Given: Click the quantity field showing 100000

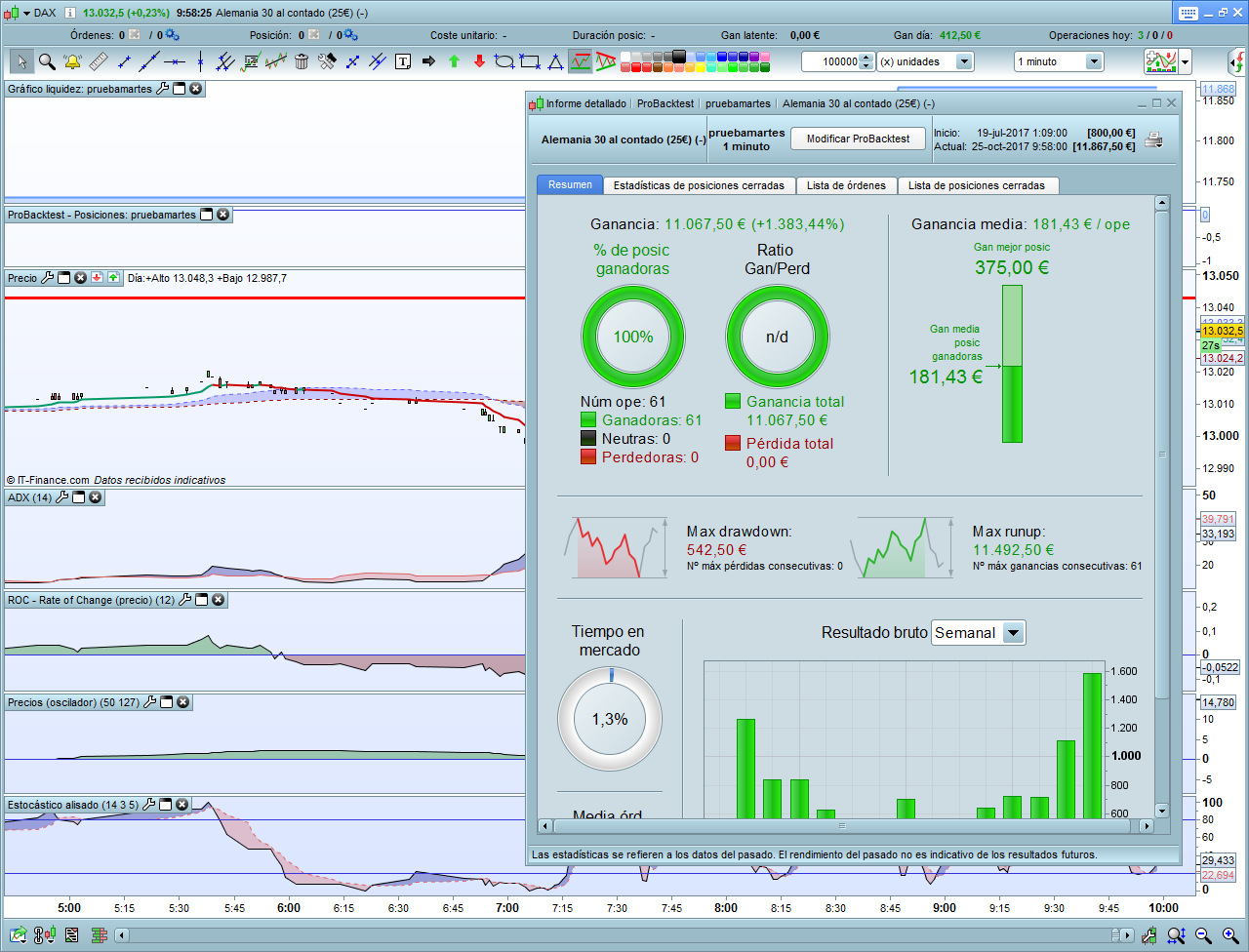Looking at the screenshot, I should (830, 61).
